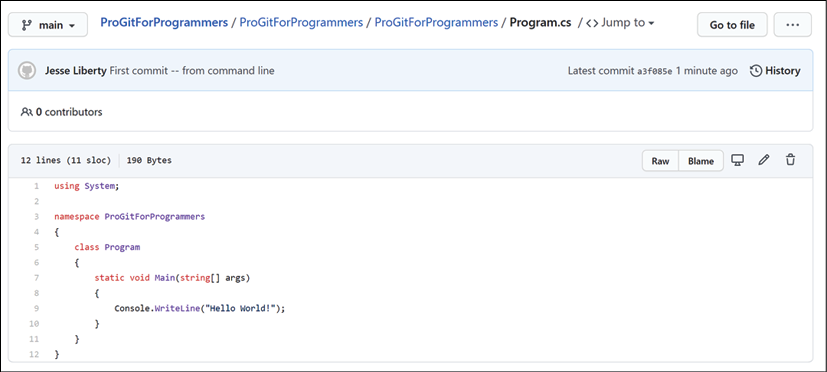Select line number 9 in the code
Screen dimensions: 827x372
pyautogui.click(x=36, y=308)
